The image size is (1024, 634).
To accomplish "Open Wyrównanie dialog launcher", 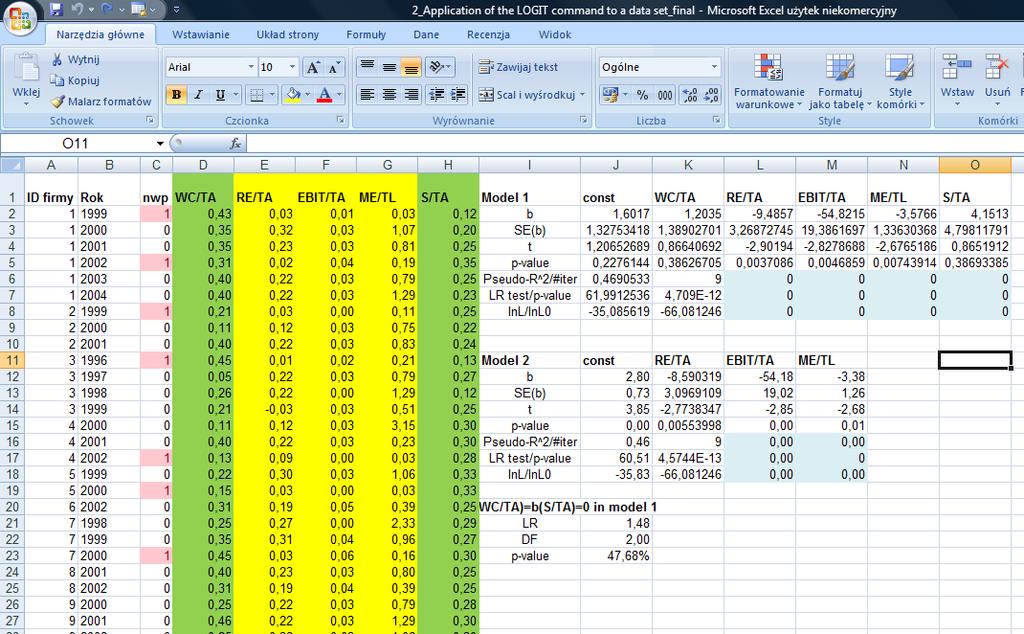I will 584,120.
